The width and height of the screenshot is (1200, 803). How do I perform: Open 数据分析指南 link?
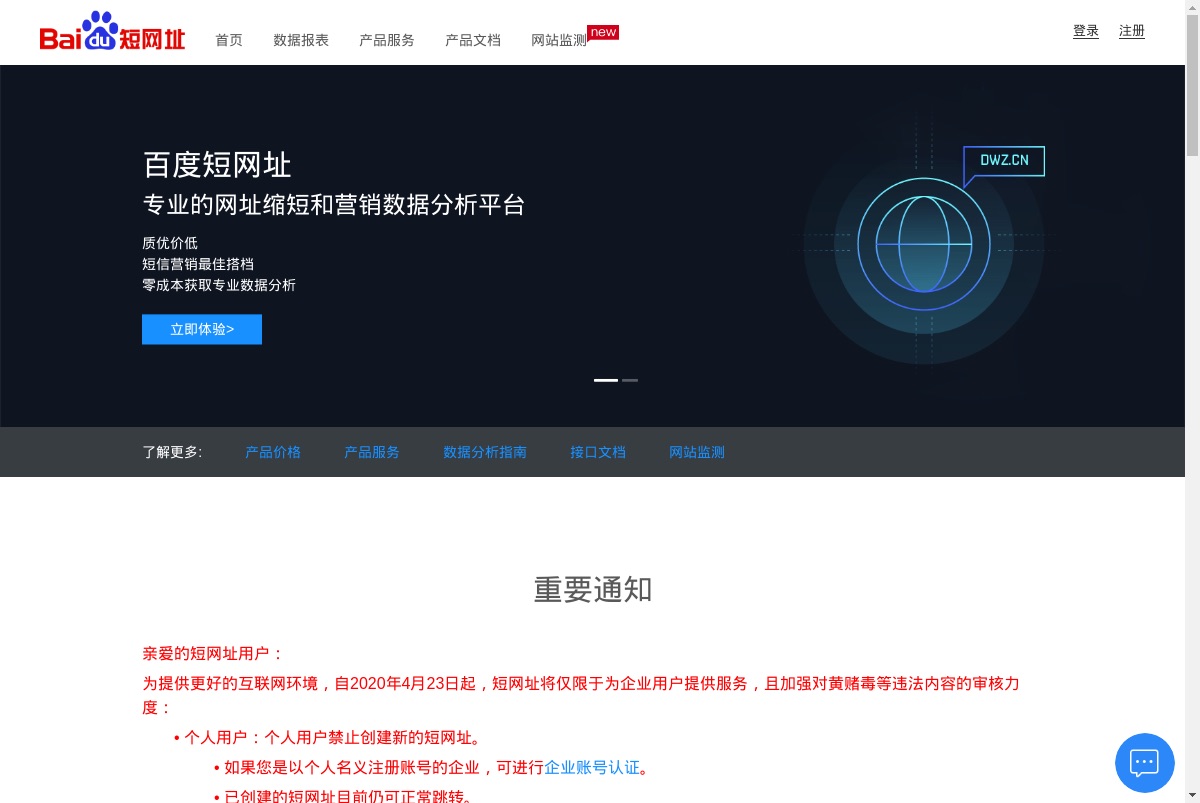coord(485,452)
